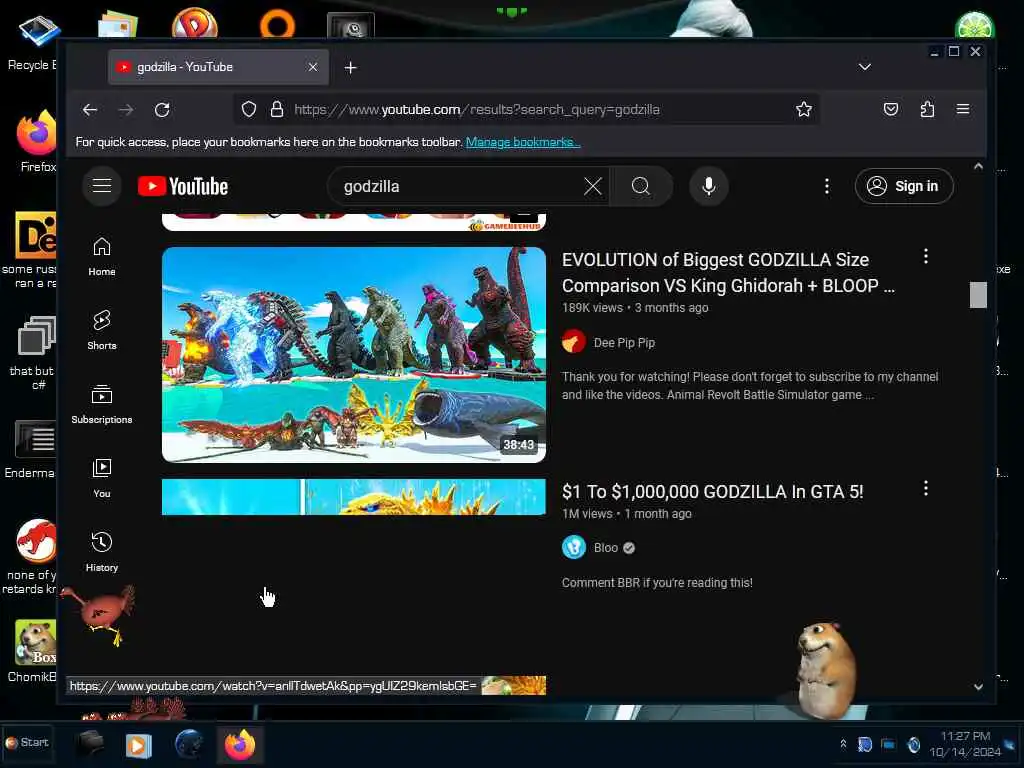The height and width of the screenshot is (768, 1024).
Task: Save page to Pocket
Action: [x=891, y=110]
